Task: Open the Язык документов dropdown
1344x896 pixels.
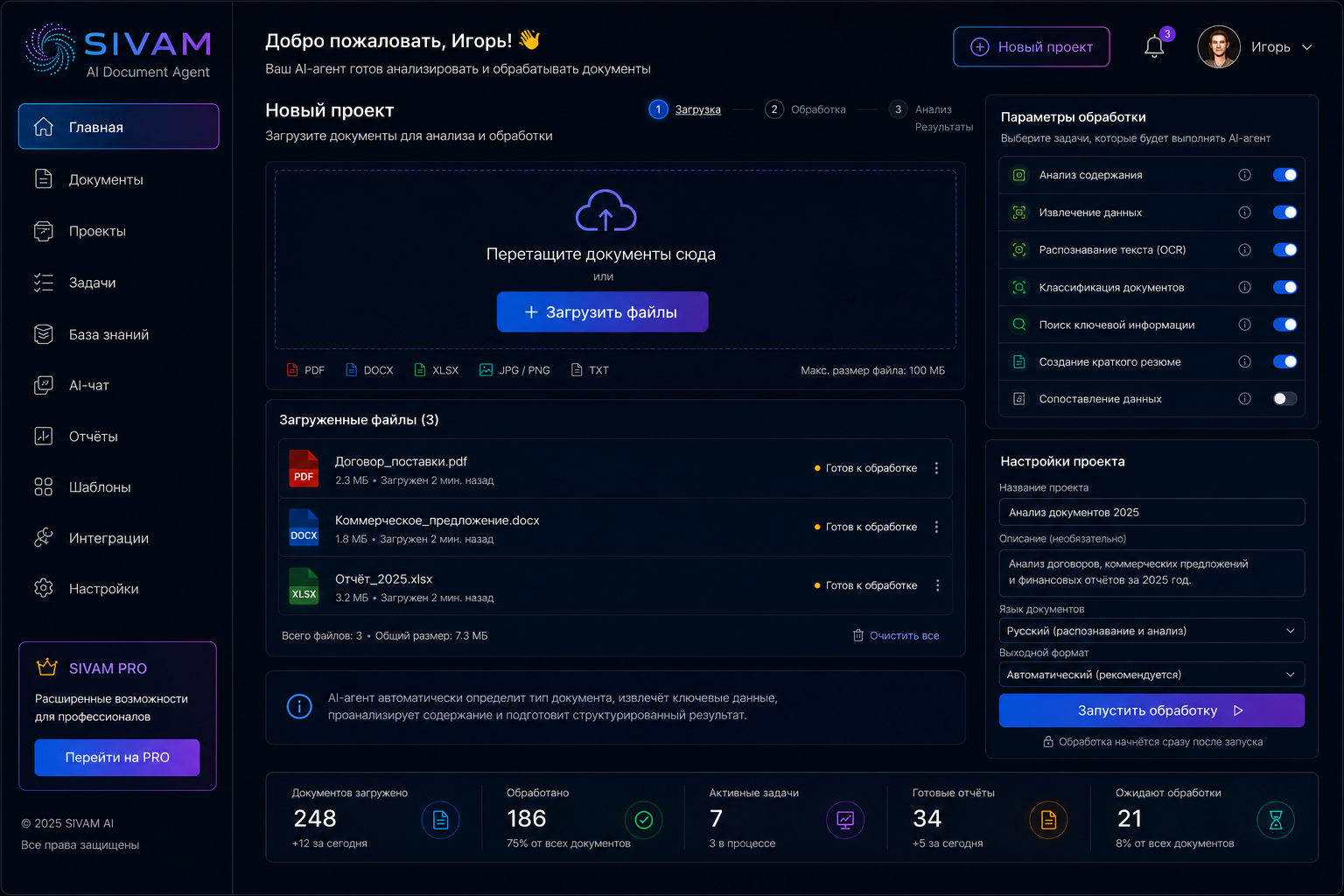Action: coord(1151,631)
